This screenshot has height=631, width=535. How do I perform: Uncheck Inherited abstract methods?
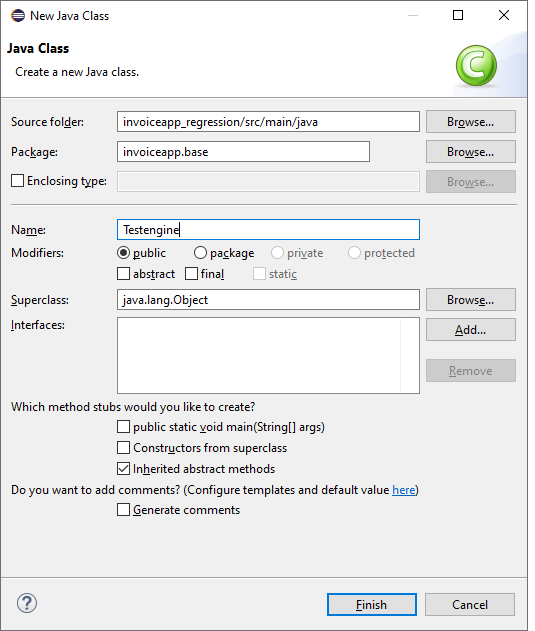point(124,468)
